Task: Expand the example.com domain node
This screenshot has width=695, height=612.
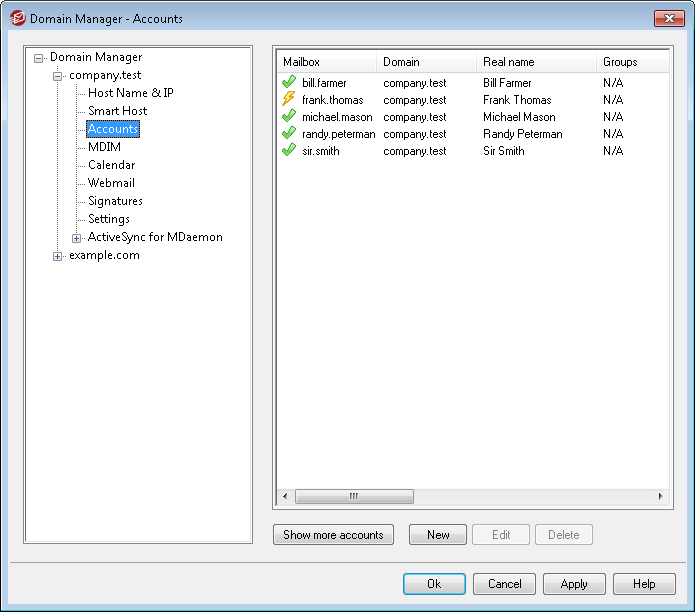Action: (x=58, y=256)
